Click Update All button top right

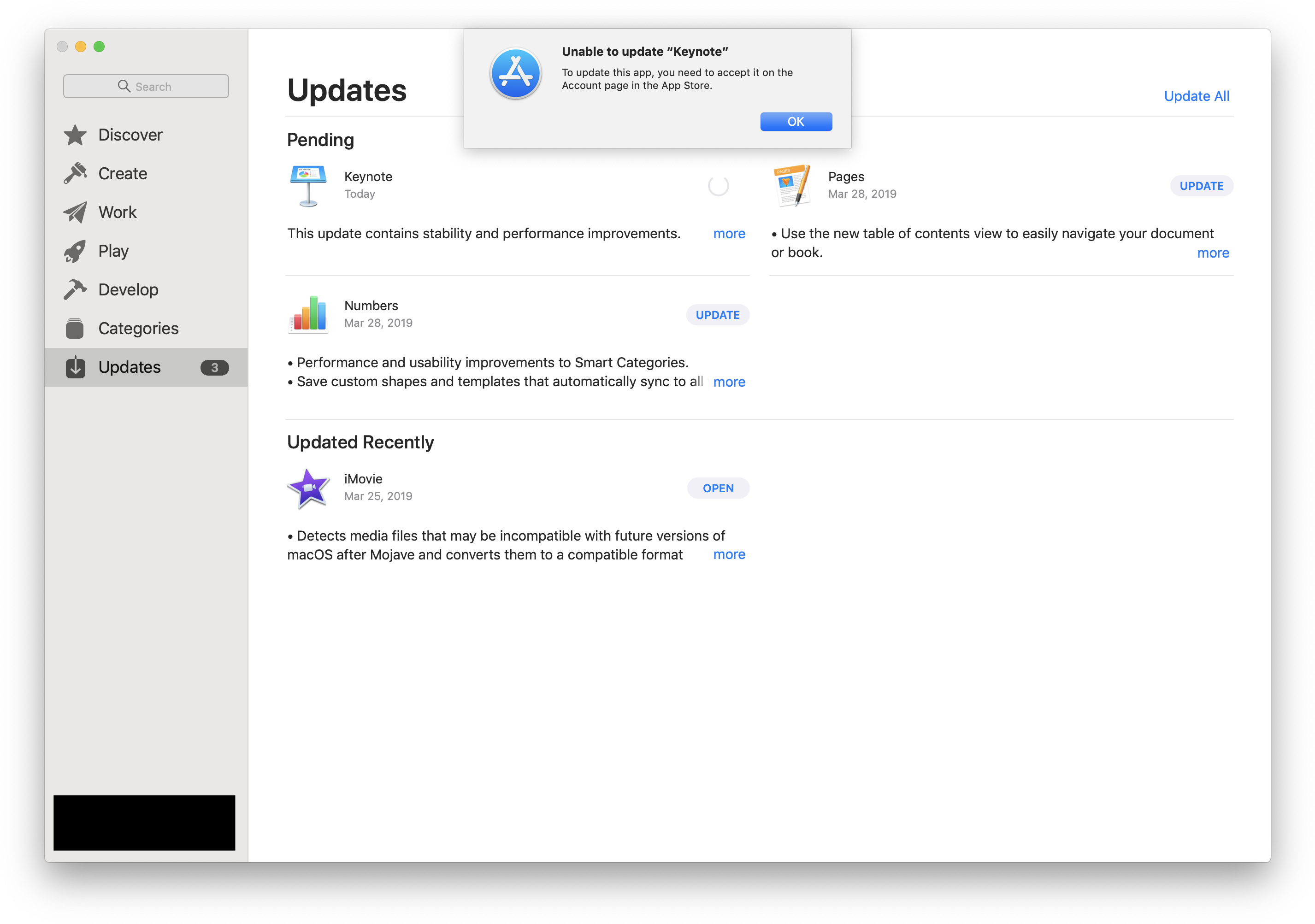[1197, 96]
